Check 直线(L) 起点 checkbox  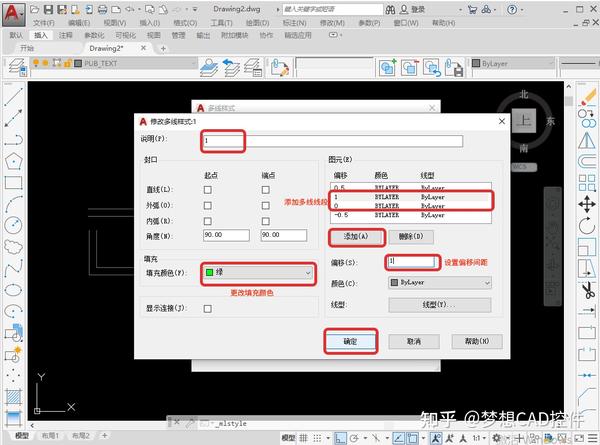[x=207, y=190]
